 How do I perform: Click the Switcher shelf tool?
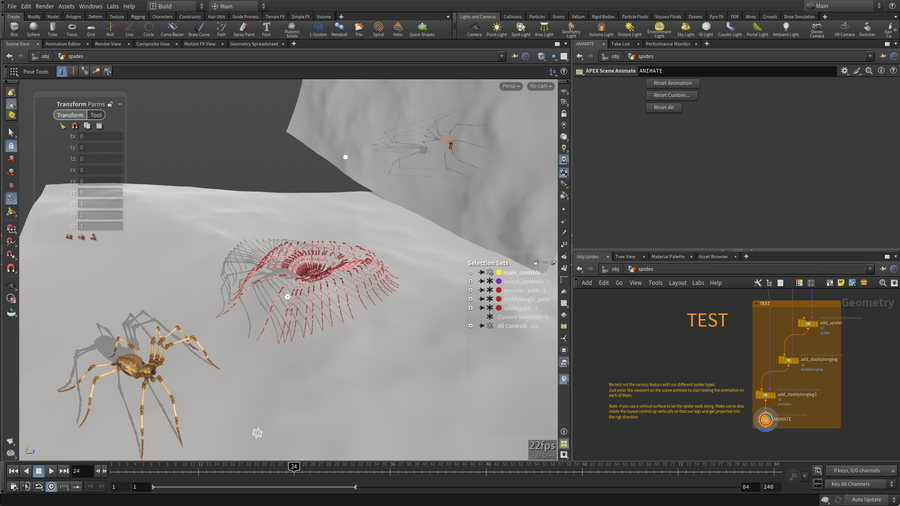coord(867,29)
